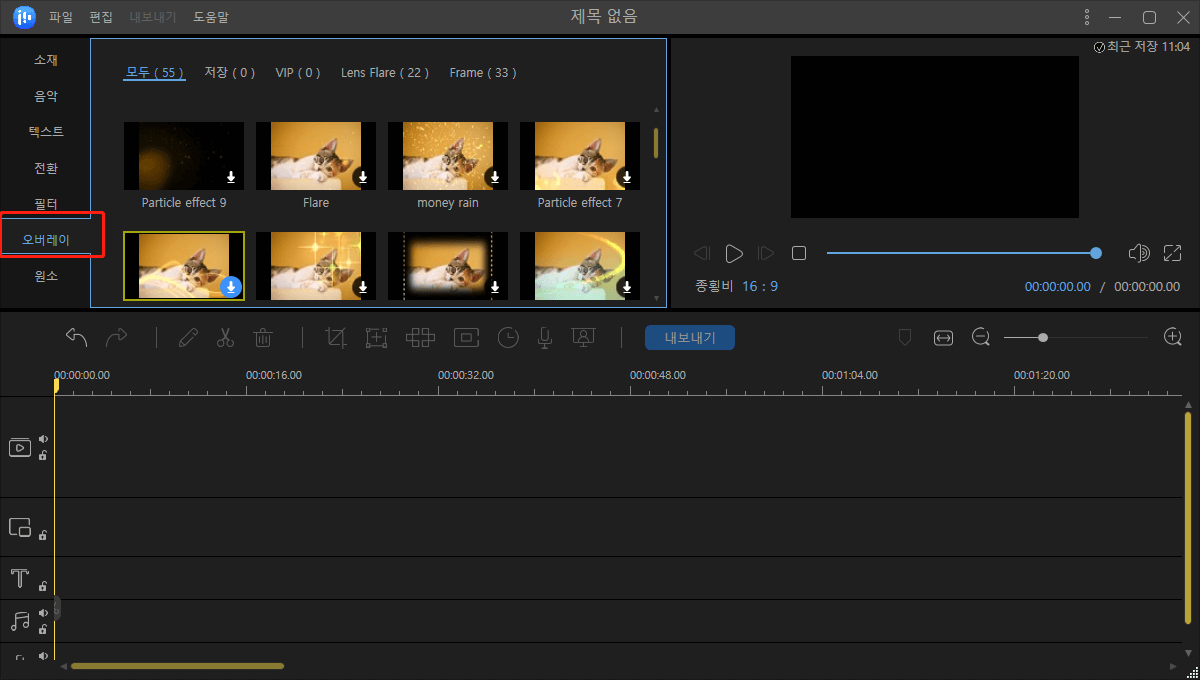
Task: Open the three-dot more options menu
Action: coord(1087,17)
